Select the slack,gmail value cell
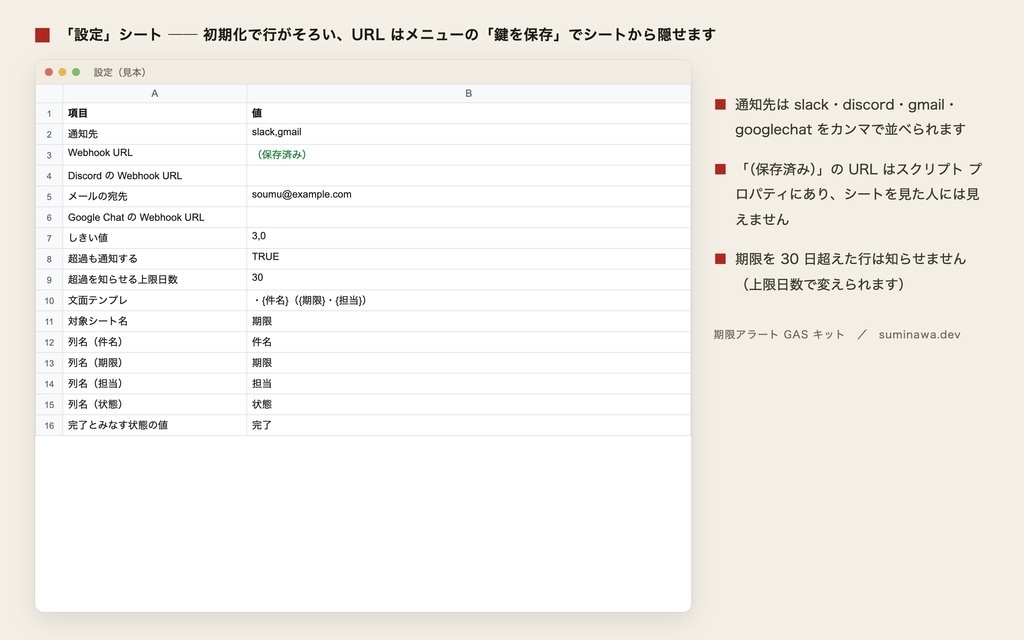The width and height of the screenshot is (1024, 640). tap(468, 135)
